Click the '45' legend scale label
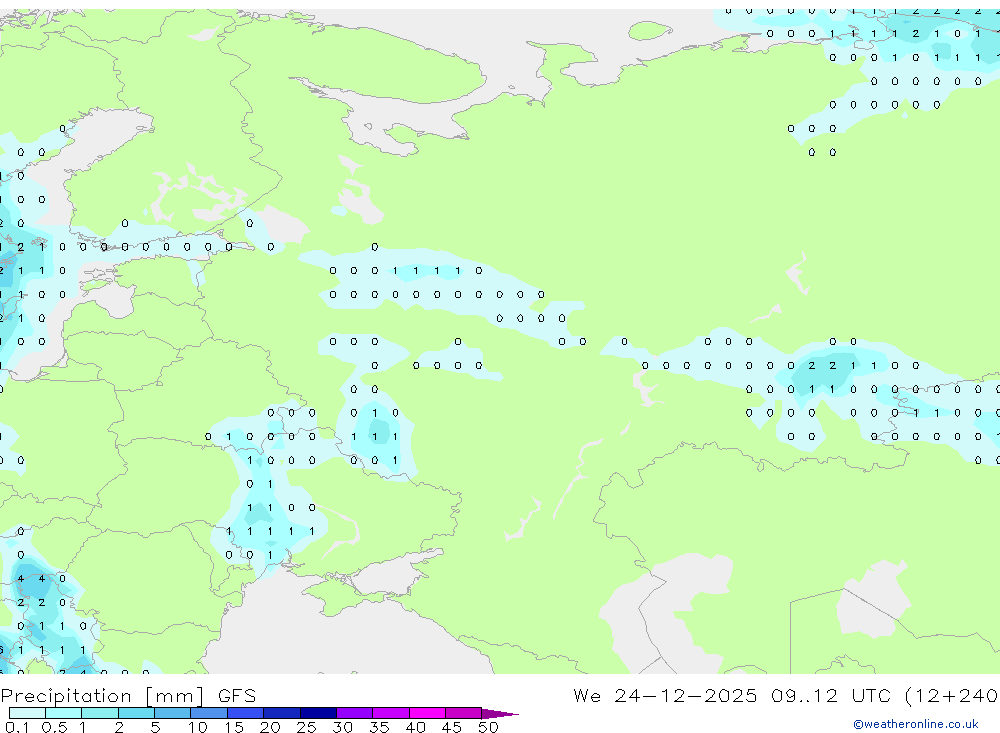 [x=452, y=727]
